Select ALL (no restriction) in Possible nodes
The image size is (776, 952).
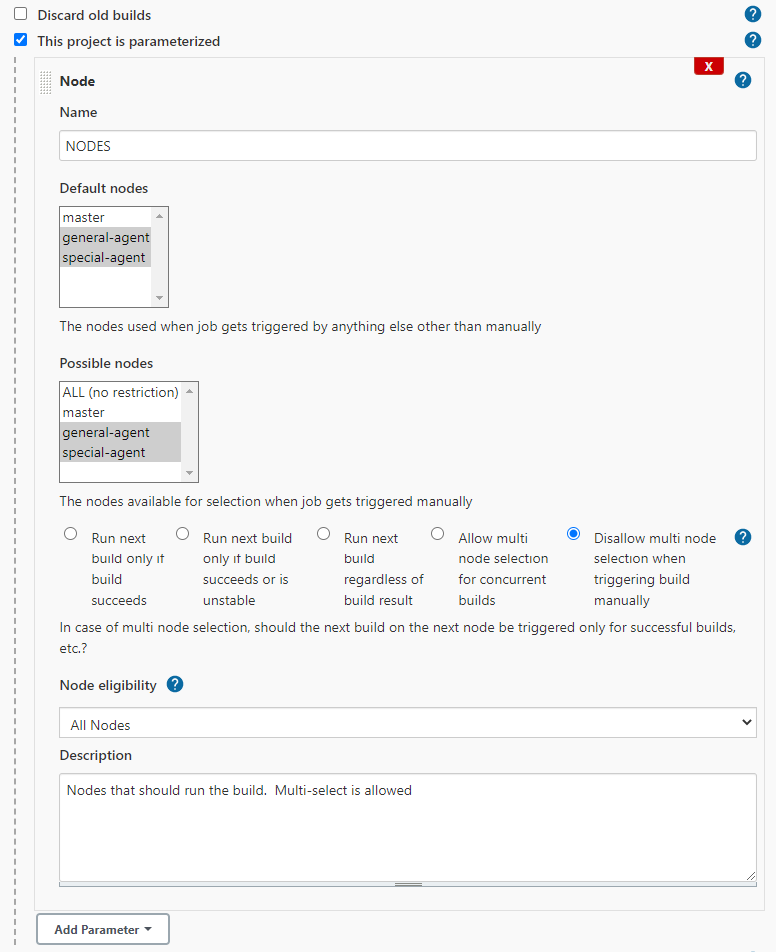121,392
